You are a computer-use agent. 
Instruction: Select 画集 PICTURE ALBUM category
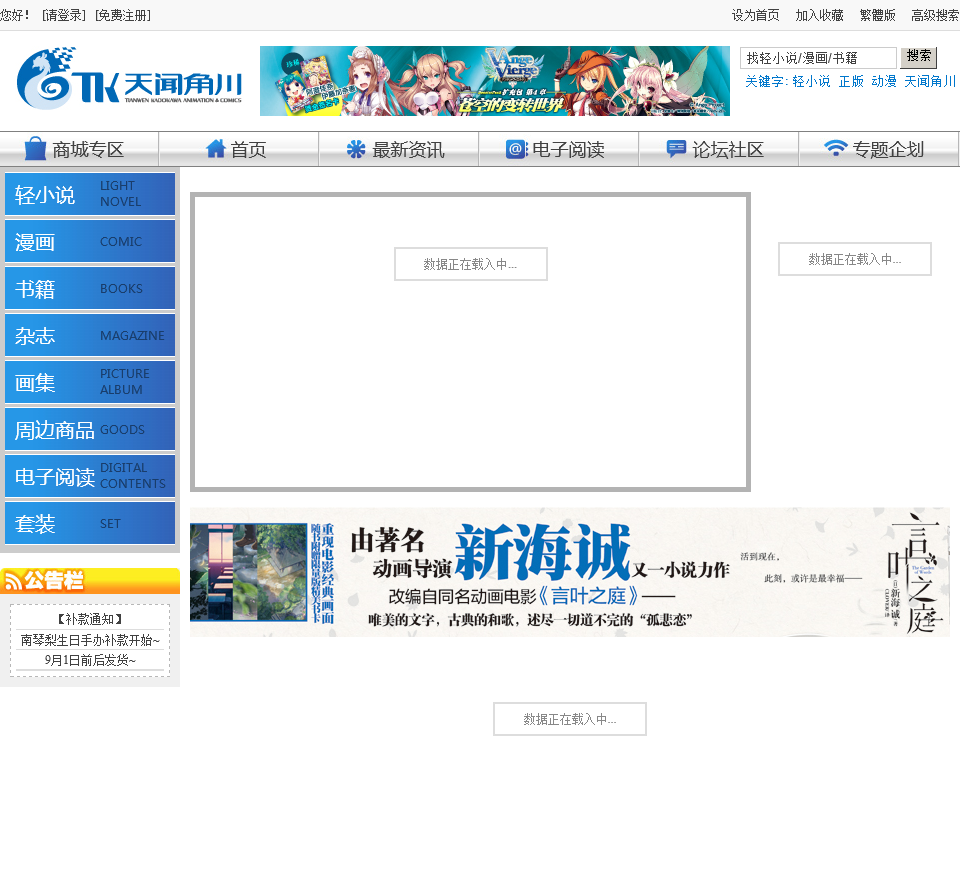click(90, 382)
